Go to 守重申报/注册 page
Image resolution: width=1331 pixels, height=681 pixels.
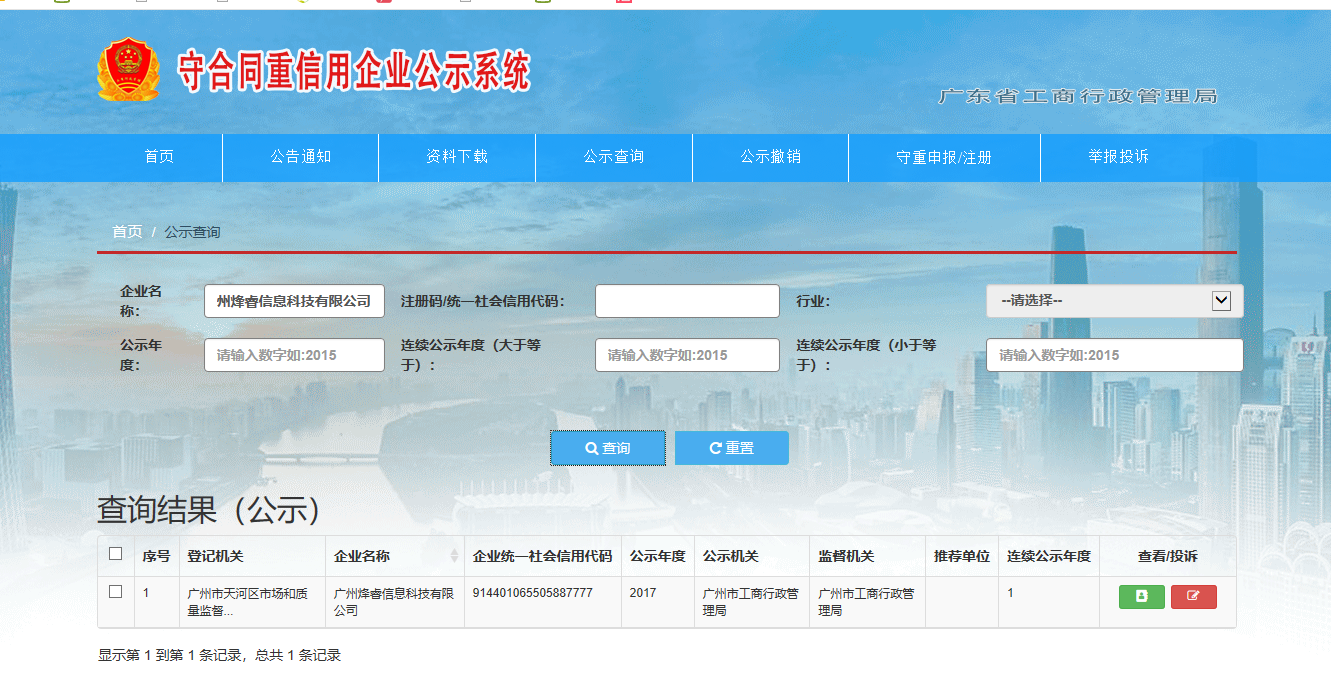(944, 158)
